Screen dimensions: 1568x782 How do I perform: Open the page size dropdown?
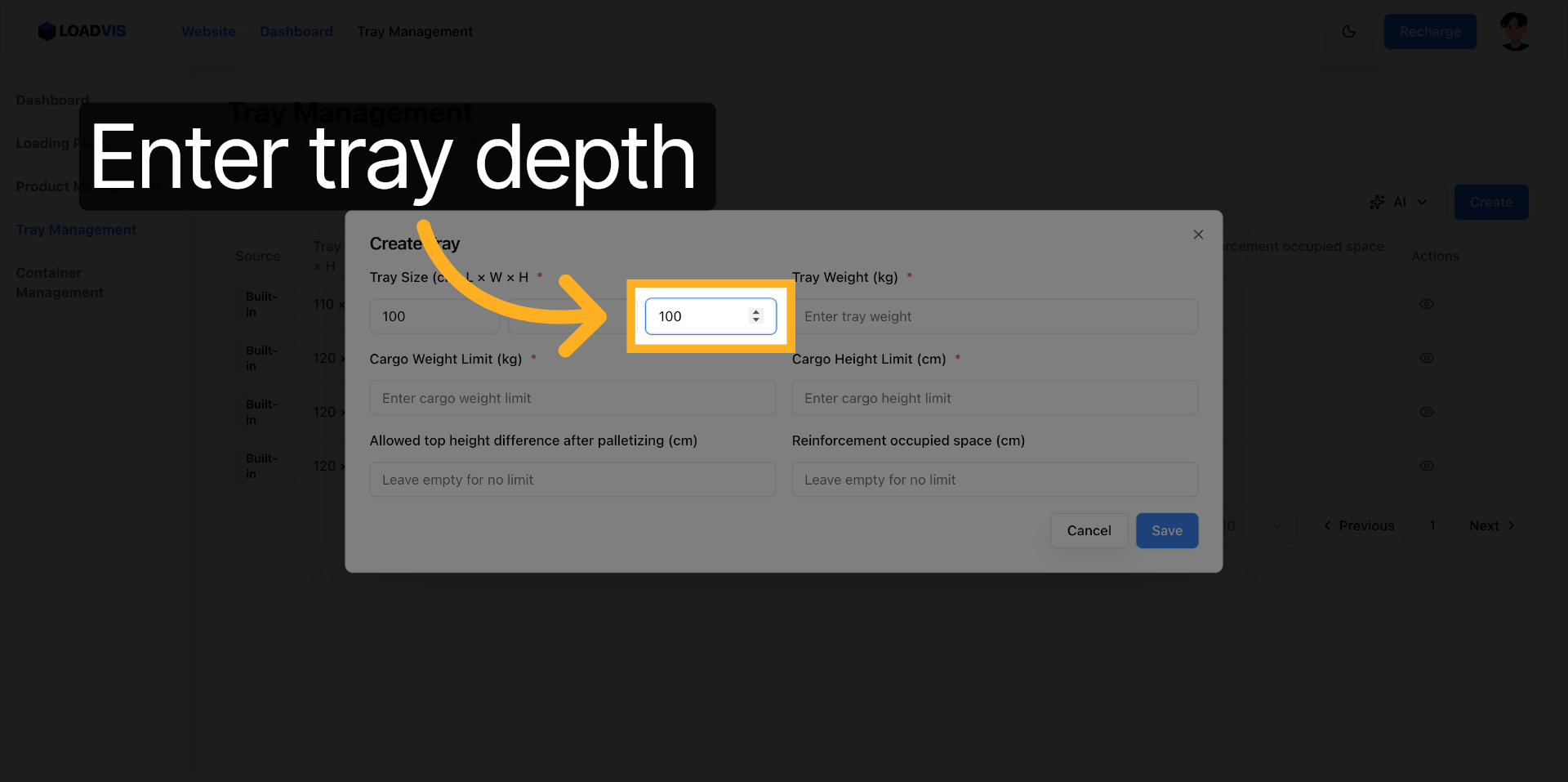pos(1258,526)
